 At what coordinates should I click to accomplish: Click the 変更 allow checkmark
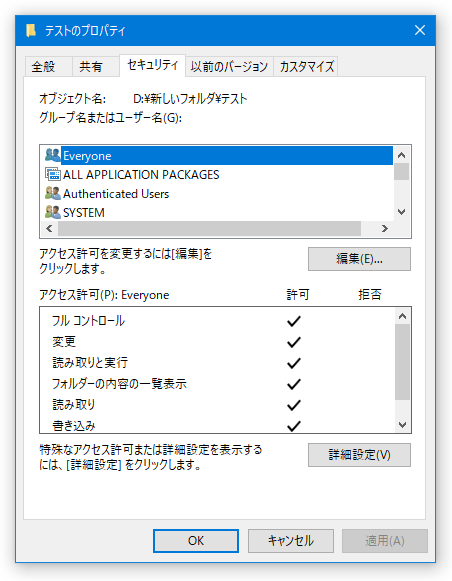click(x=294, y=342)
